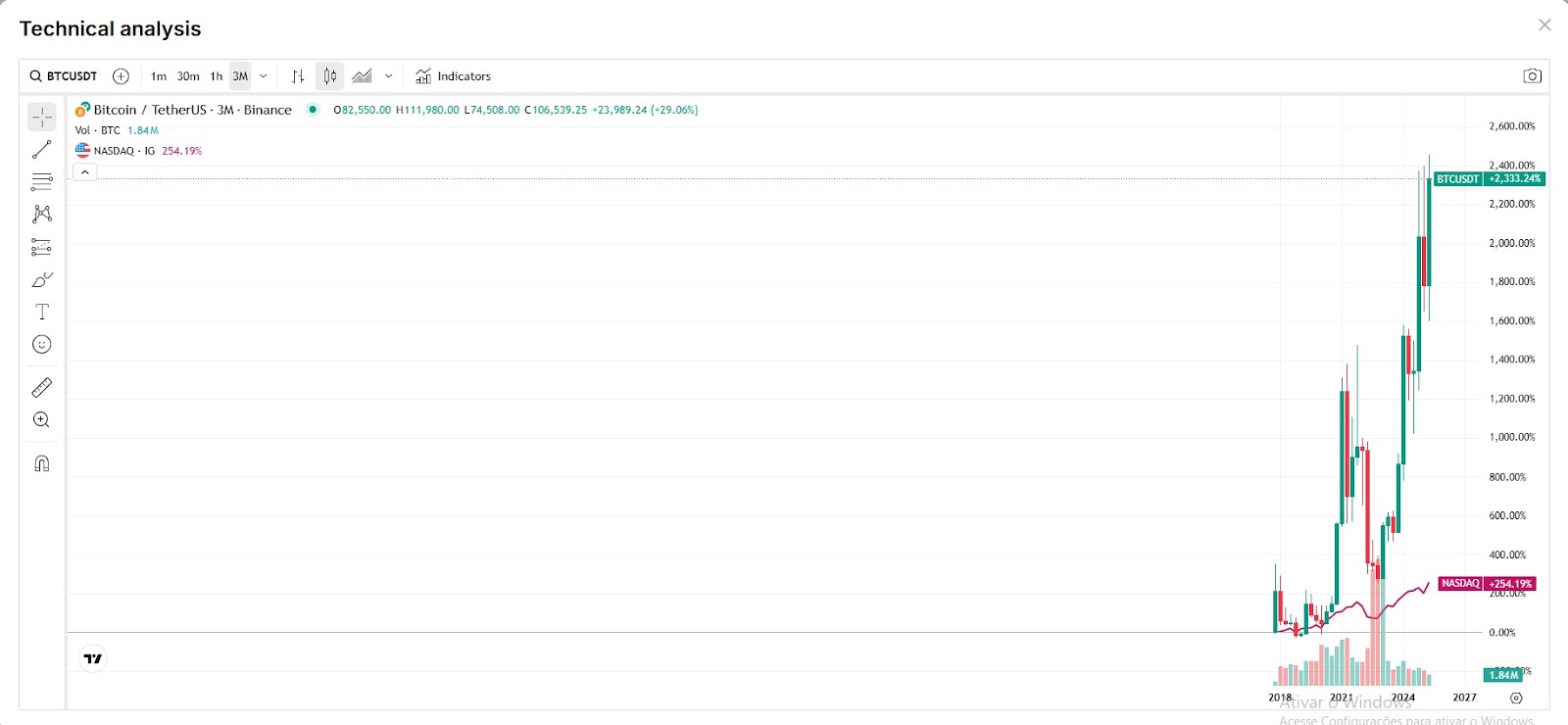
Task: Open BTCUSDT symbol search
Action: 64,76
